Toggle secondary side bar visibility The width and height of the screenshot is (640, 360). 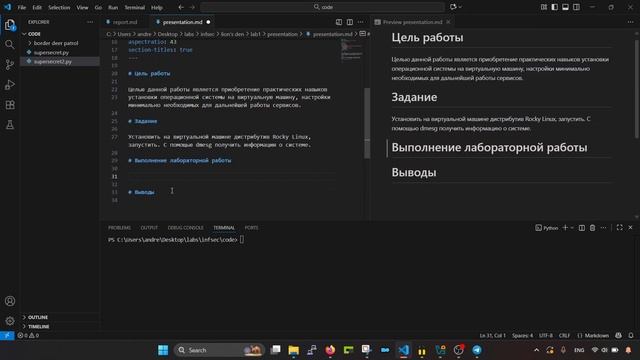(x=576, y=7)
